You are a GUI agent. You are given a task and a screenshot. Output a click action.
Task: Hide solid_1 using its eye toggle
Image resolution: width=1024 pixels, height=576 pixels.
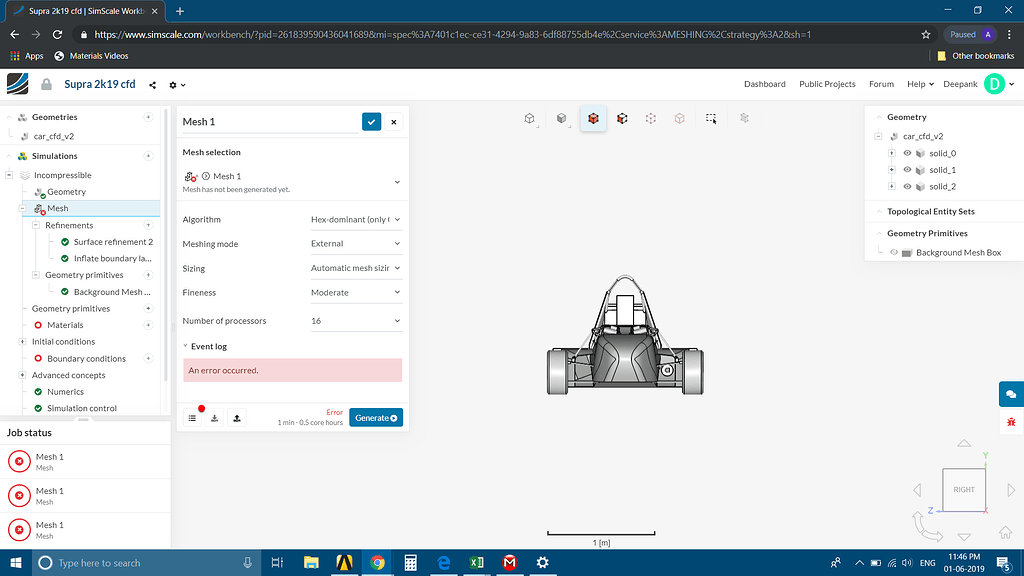point(907,171)
